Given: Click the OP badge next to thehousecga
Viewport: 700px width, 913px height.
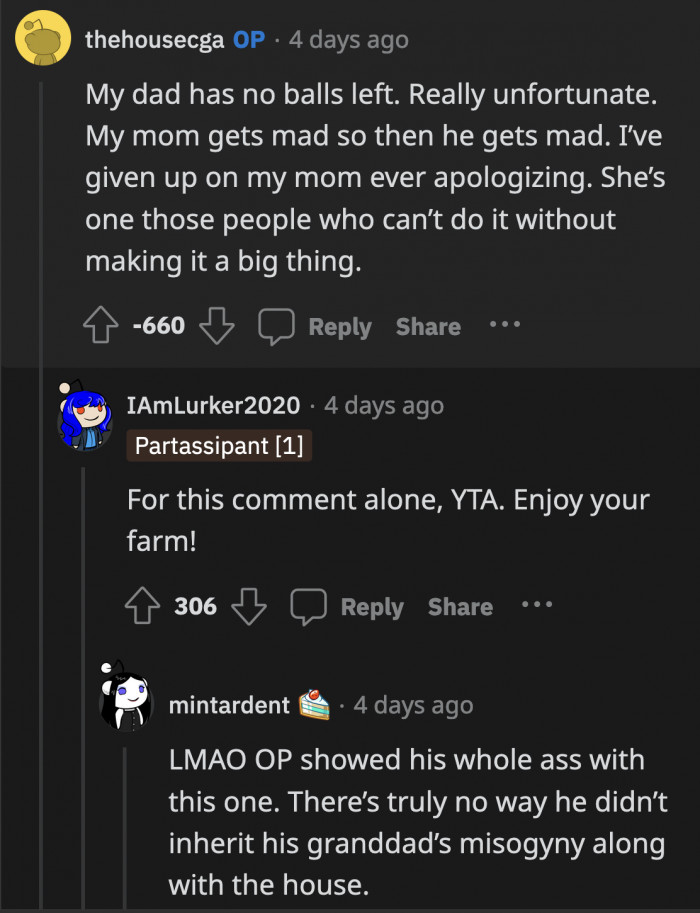Looking at the screenshot, I should pos(248,40).
